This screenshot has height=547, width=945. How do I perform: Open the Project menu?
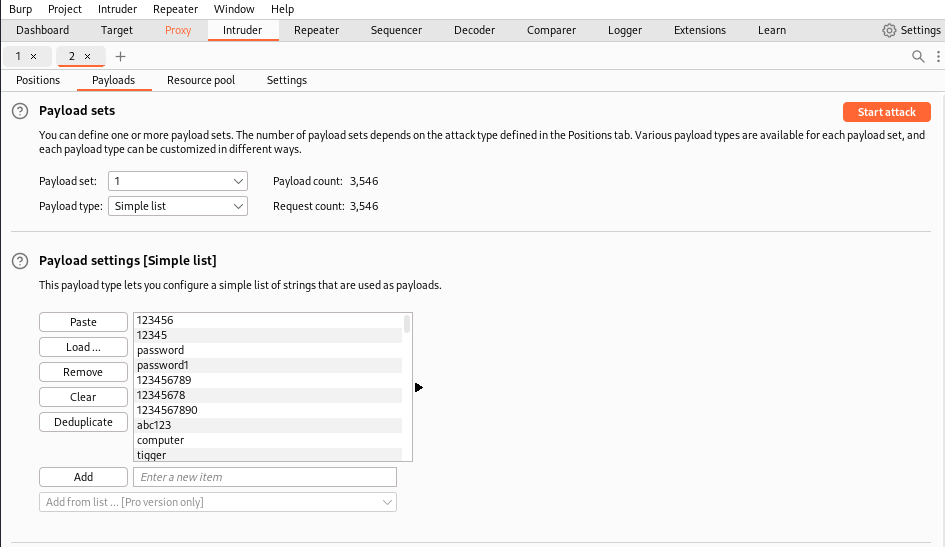(x=64, y=9)
